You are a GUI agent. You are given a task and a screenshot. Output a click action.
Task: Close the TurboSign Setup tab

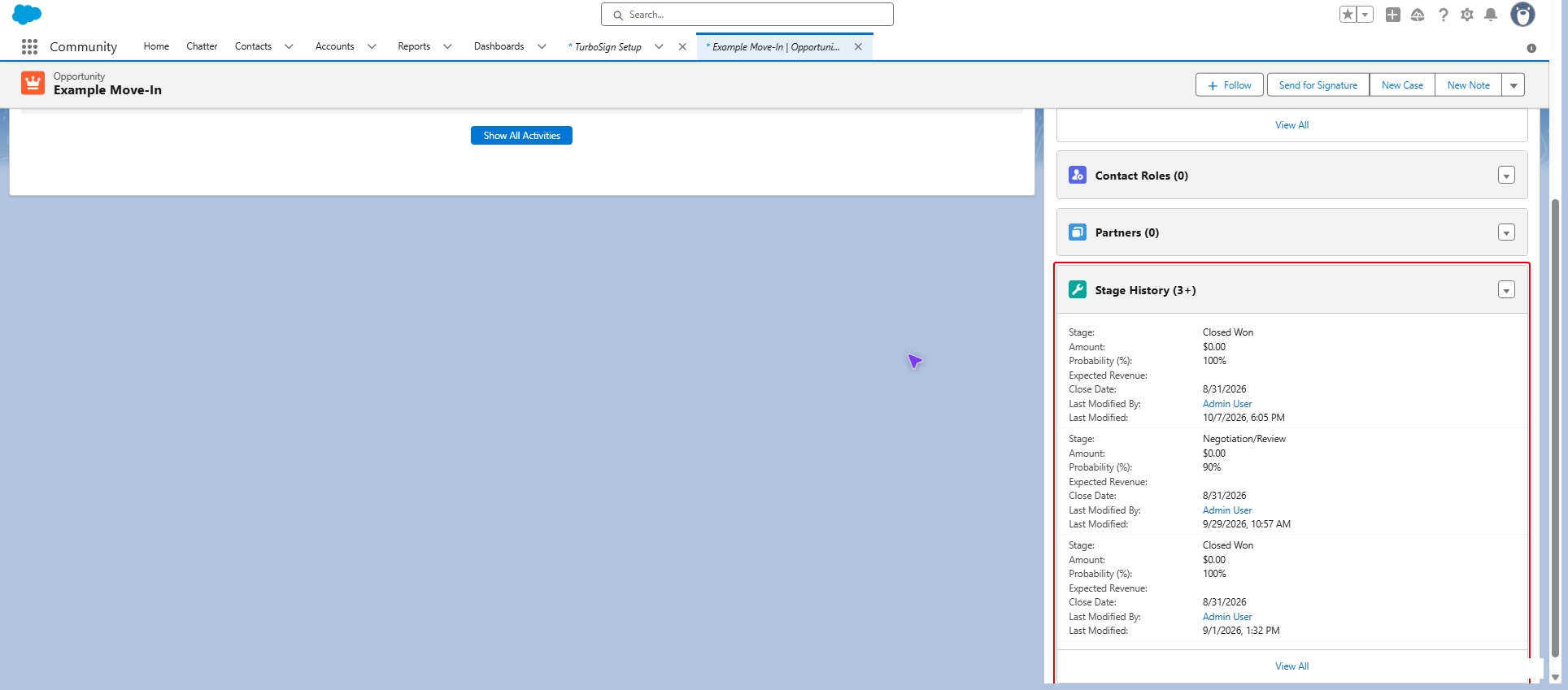[x=682, y=46]
